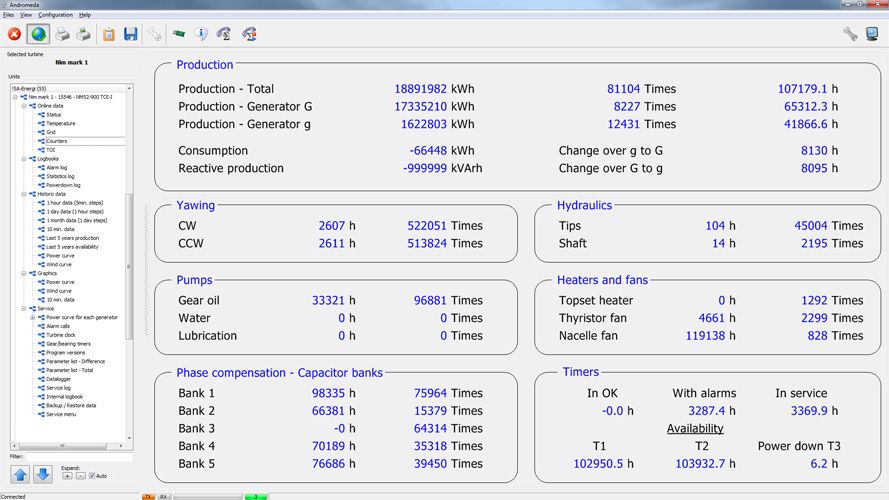Collapse the Online data tree node

point(24,106)
